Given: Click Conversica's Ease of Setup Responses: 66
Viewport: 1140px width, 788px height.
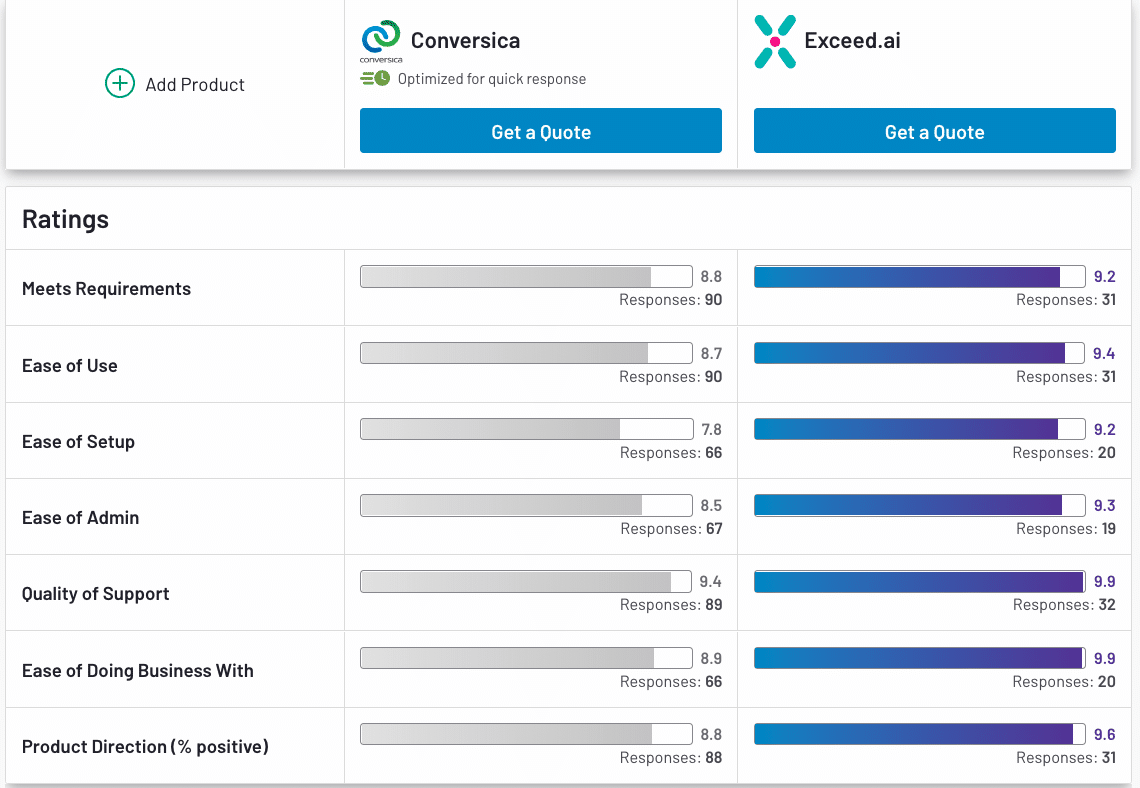Looking at the screenshot, I should click(671, 453).
